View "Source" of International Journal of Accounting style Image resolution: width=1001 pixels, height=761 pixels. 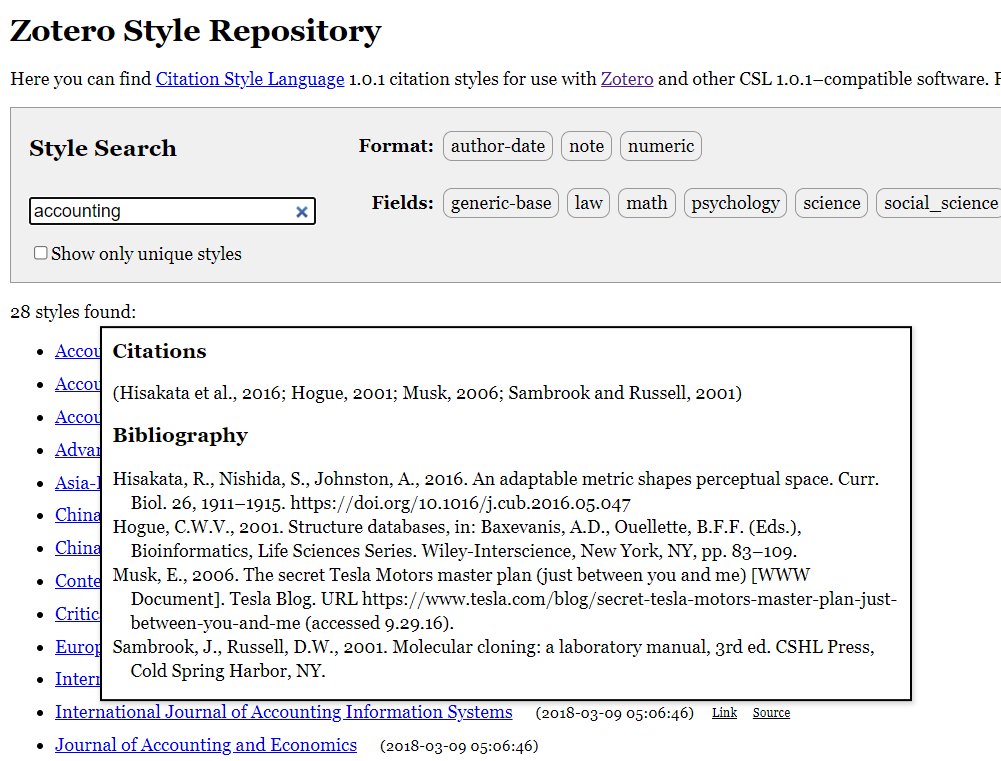(x=771, y=712)
